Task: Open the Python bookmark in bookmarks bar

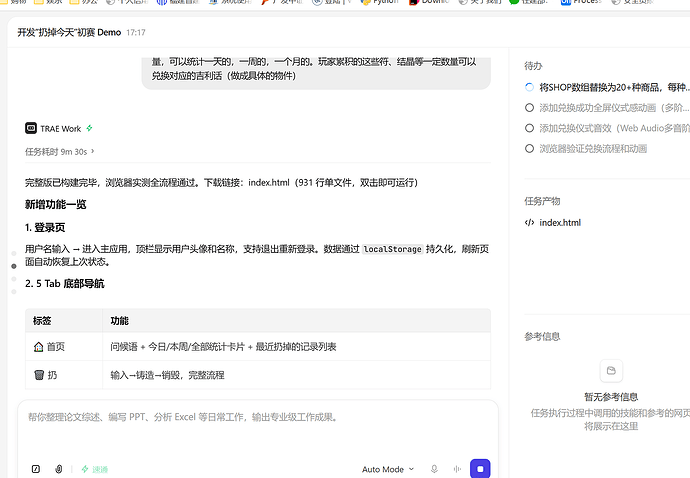Action: [380, 3]
